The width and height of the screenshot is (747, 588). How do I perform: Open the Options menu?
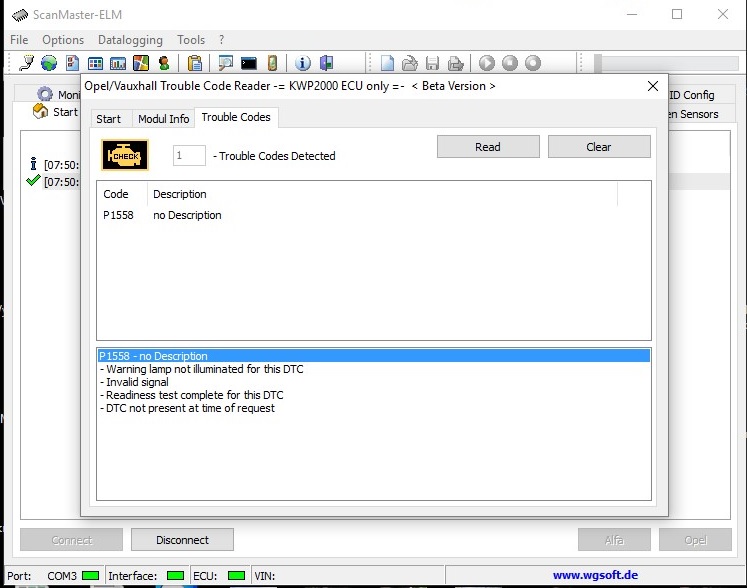coord(63,40)
